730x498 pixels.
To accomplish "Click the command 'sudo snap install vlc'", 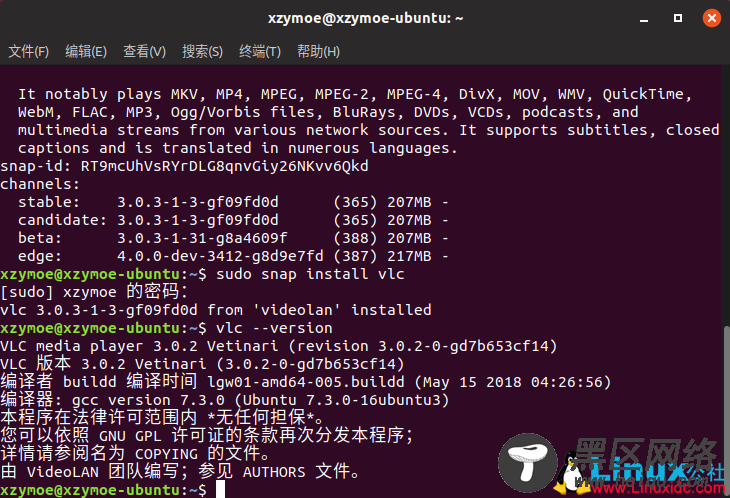I will click(x=310, y=274).
